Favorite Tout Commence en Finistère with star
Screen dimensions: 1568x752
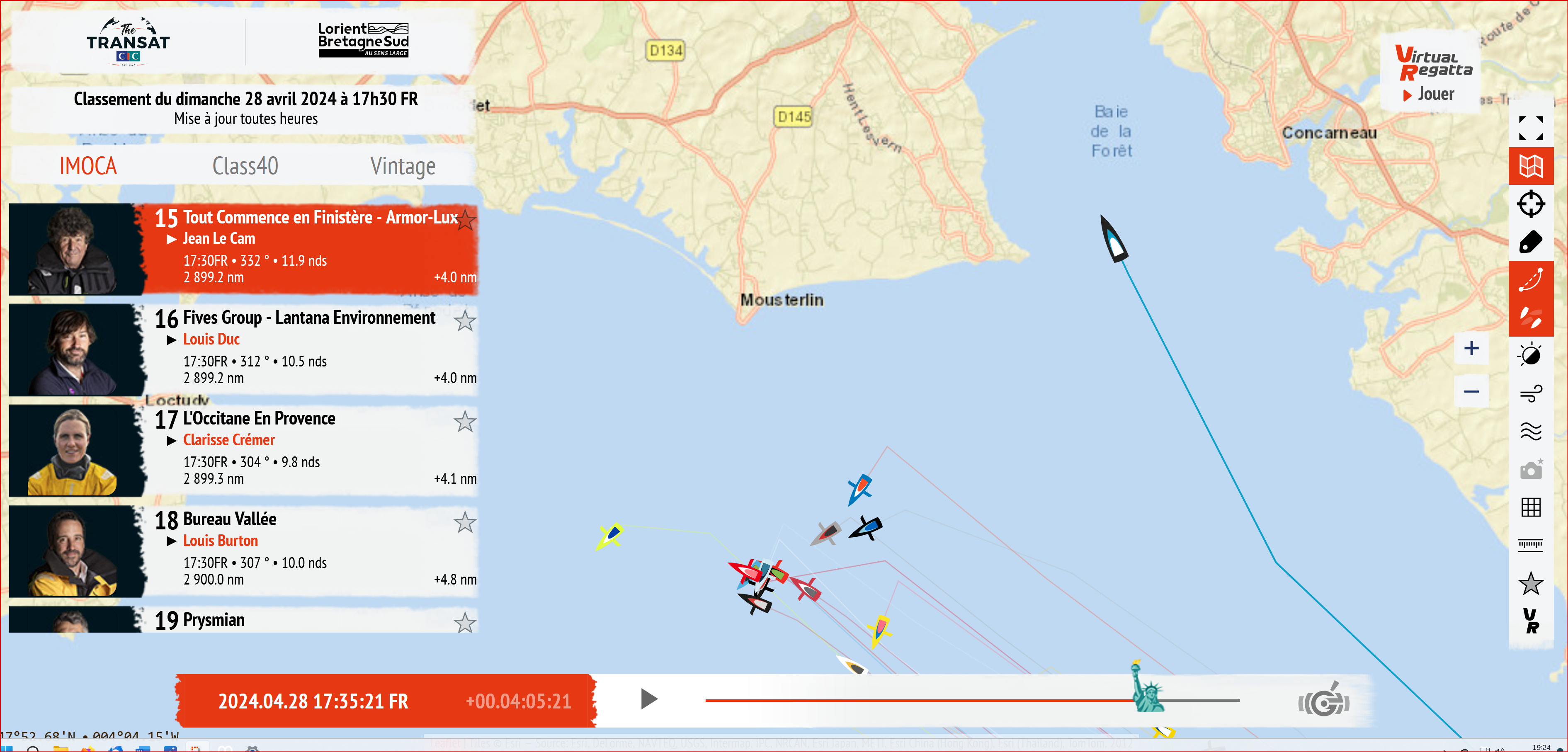pos(466,220)
